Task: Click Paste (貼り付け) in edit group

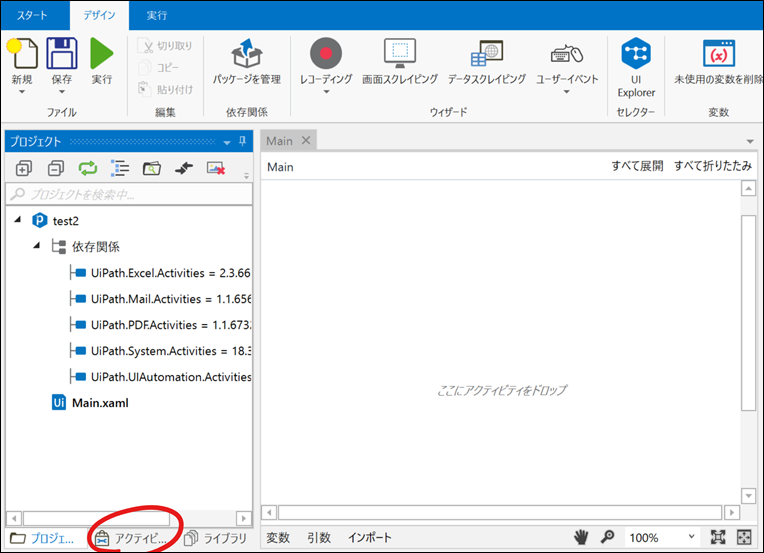Action: point(166,89)
